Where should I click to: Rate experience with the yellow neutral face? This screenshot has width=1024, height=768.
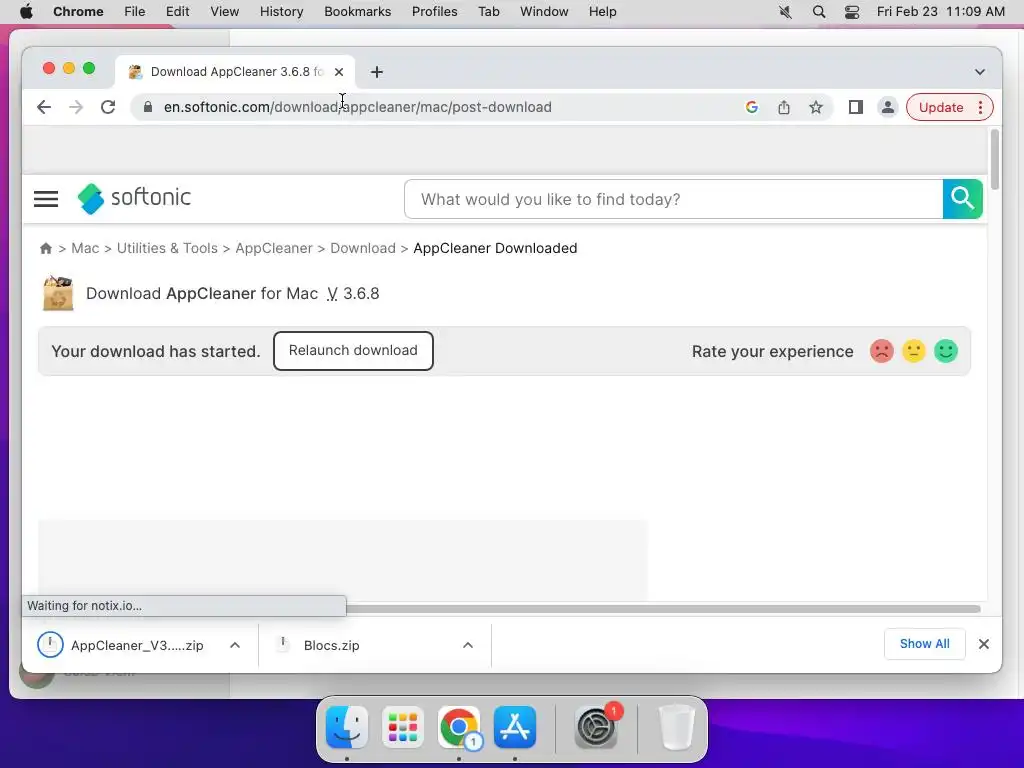(x=914, y=351)
